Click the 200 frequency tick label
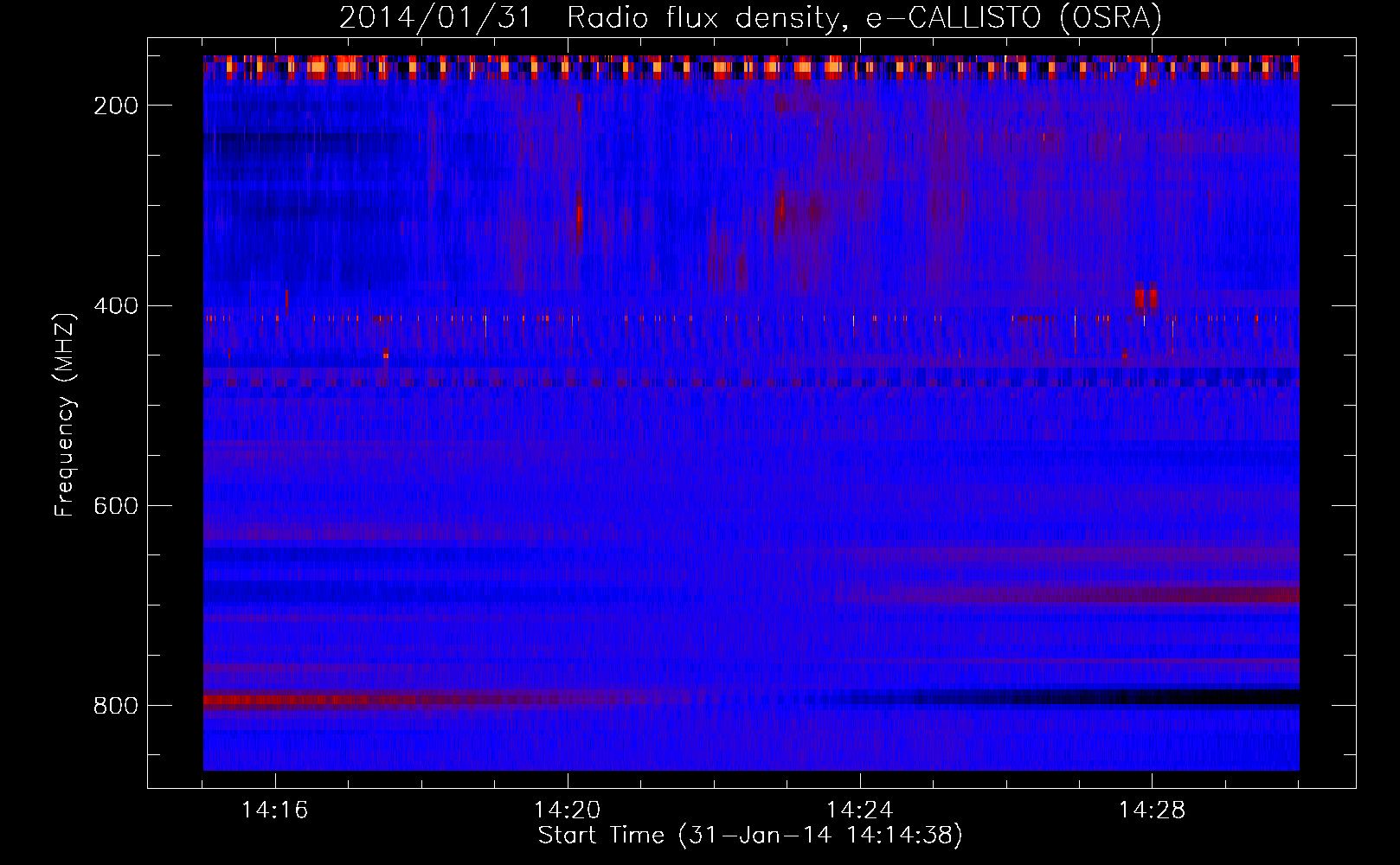Viewport: 1400px width, 865px height. click(x=116, y=106)
